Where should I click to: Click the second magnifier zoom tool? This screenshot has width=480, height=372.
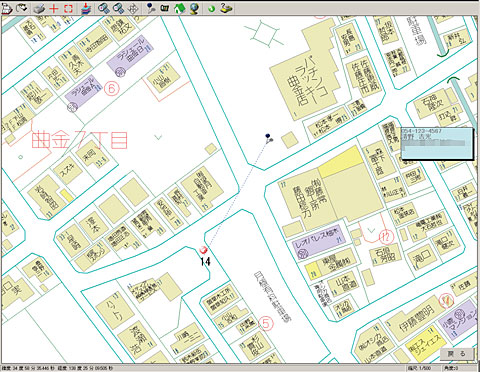pyautogui.click(x=119, y=8)
